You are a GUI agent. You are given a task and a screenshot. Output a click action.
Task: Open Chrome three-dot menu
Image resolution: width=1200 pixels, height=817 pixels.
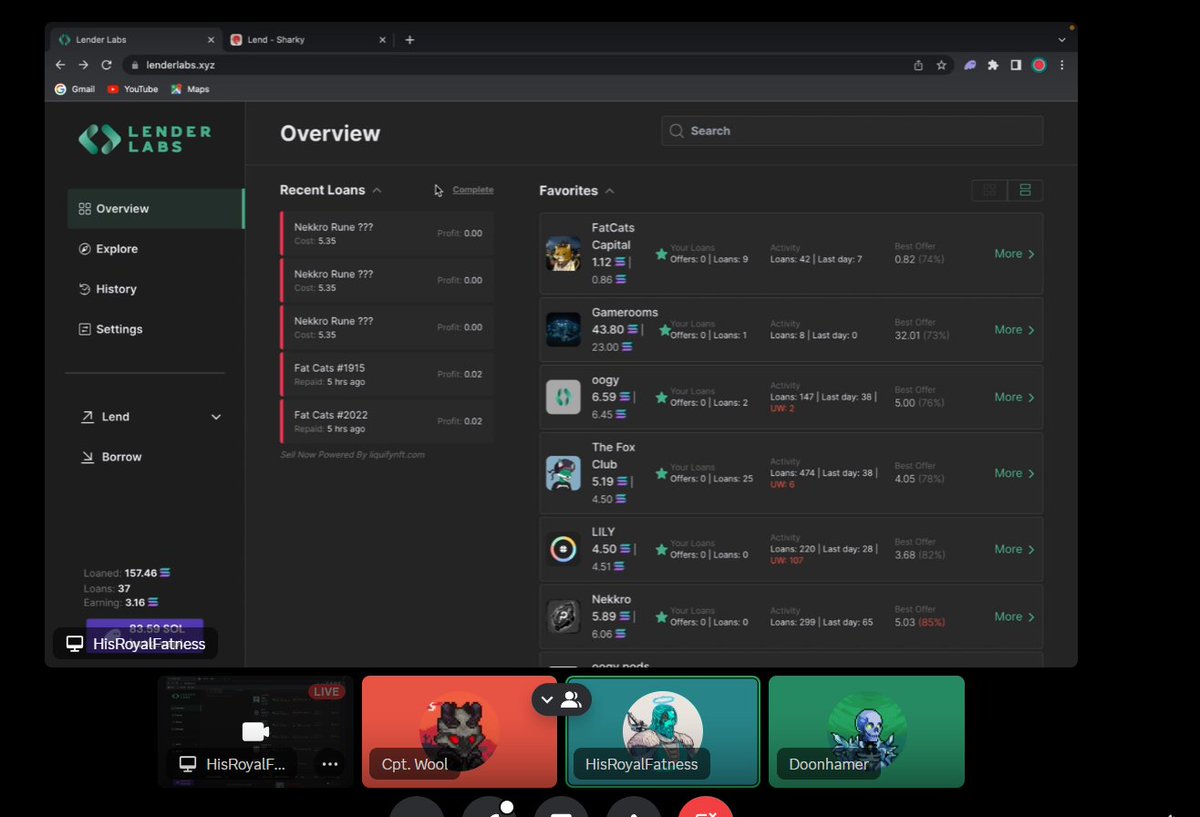click(x=1062, y=65)
